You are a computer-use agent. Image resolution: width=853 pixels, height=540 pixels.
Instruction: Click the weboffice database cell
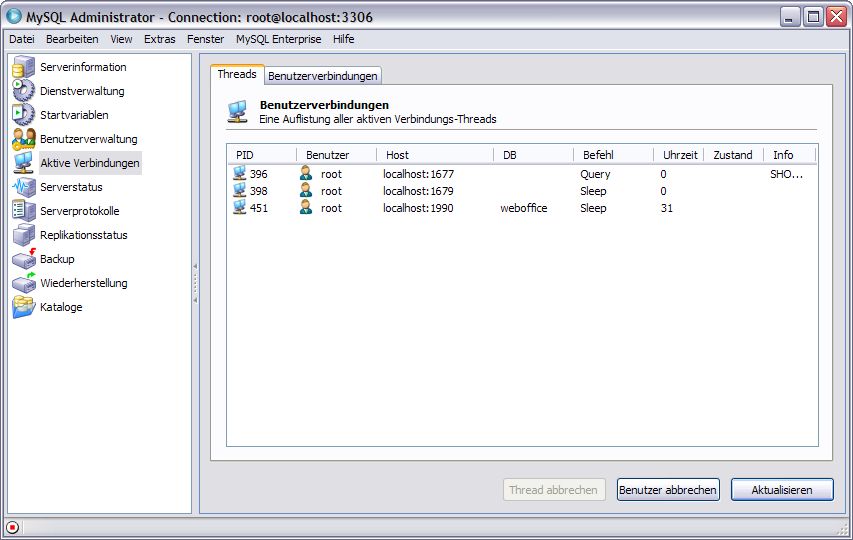point(524,207)
